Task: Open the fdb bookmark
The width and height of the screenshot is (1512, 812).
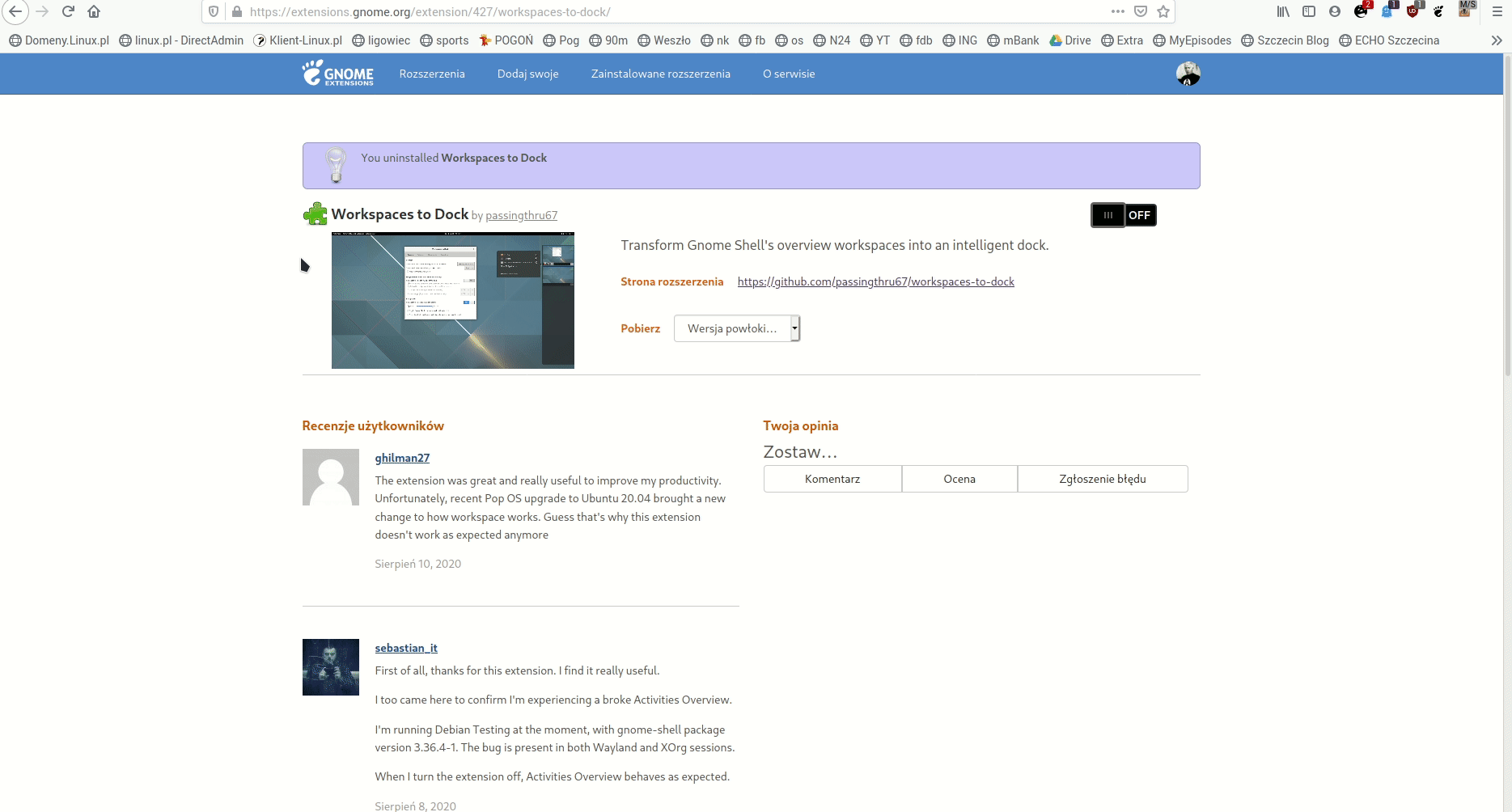Action: (x=916, y=40)
